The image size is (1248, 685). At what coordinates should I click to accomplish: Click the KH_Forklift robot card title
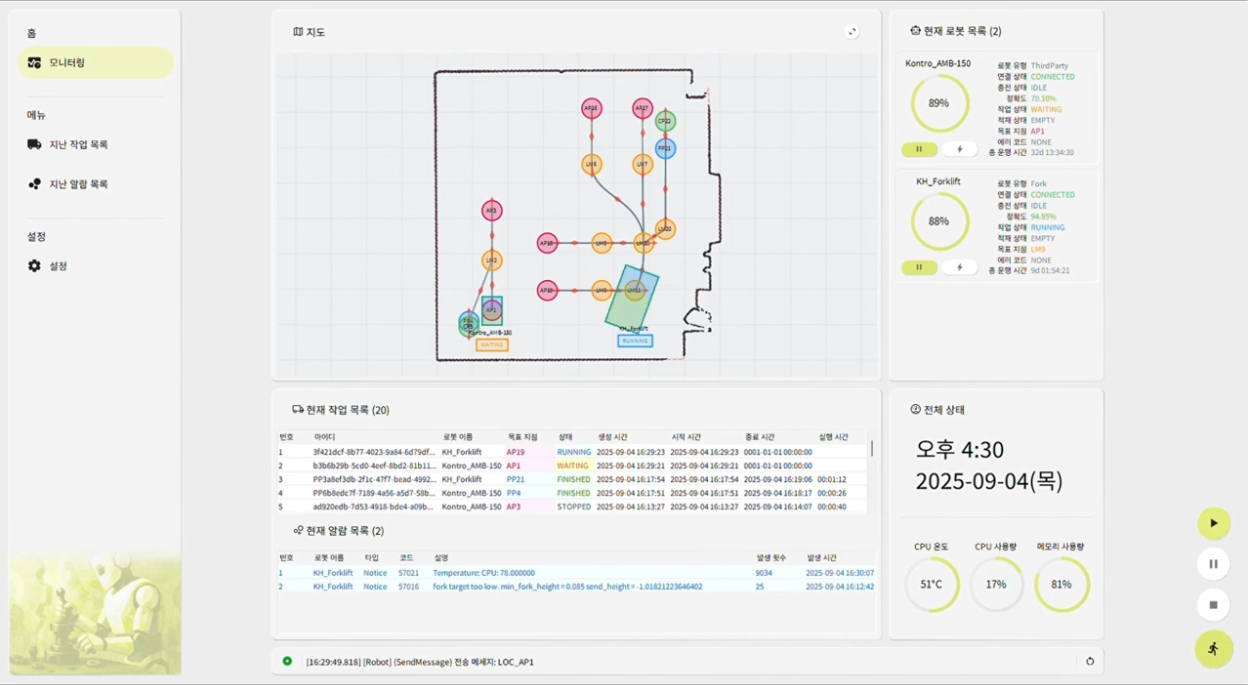click(938, 181)
